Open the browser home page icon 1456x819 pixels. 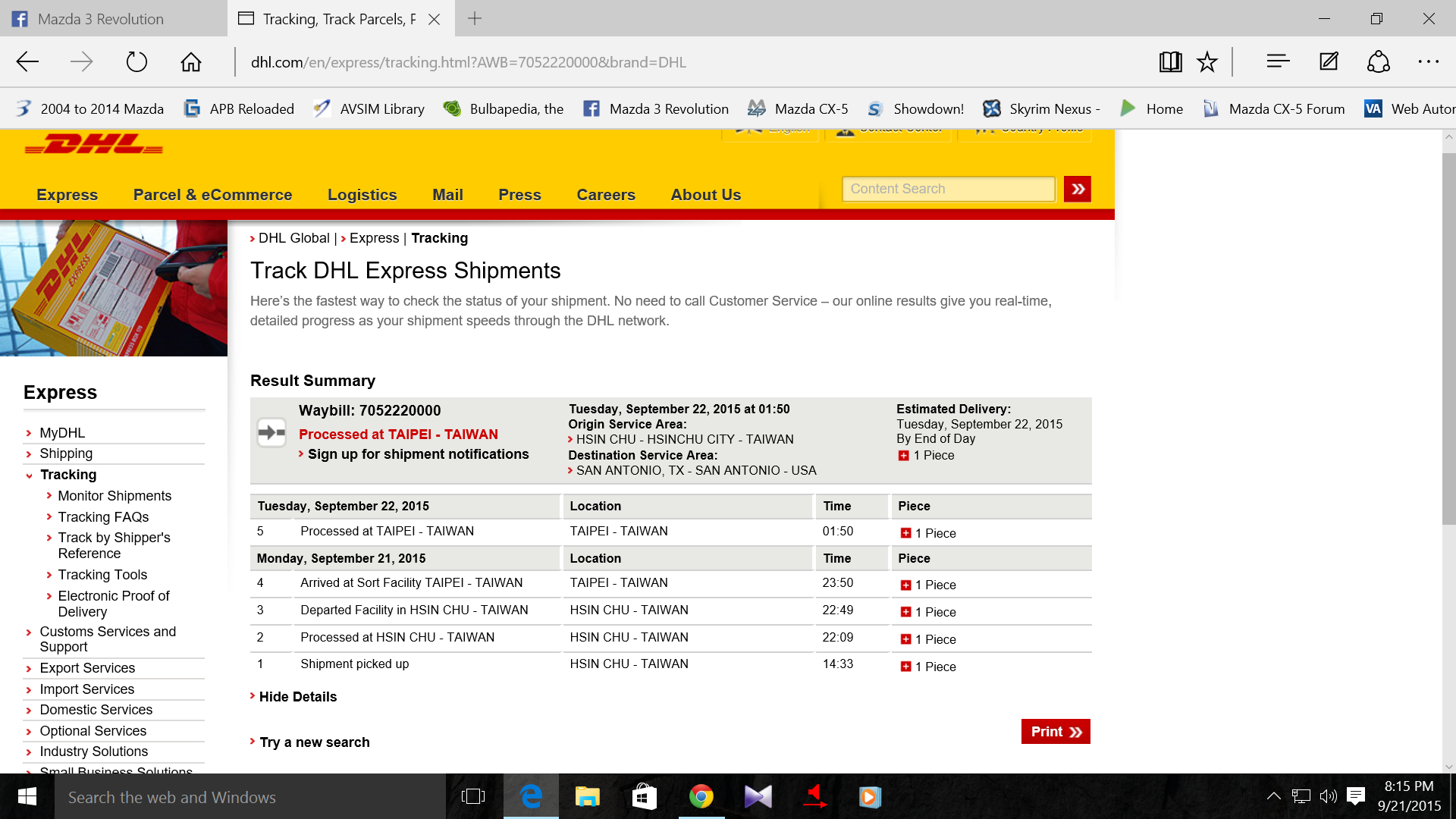pyautogui.click(x=191, y=61)
